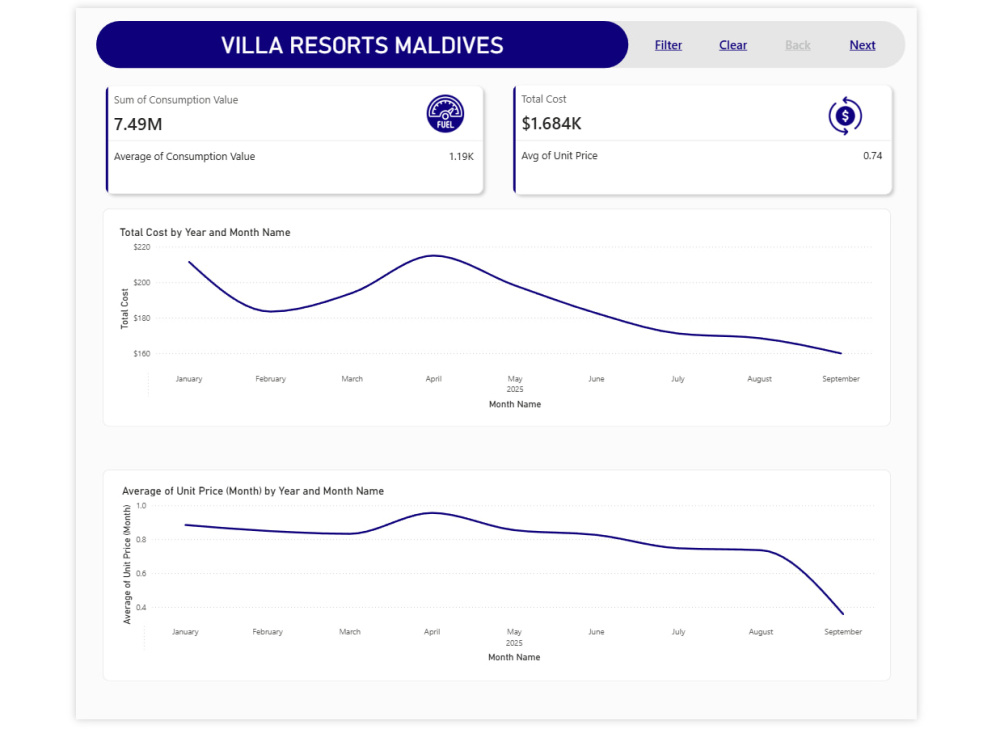The width and height of the screenshot is (1000, 750).
Task: Select June label on Total Cost chart
Action: click(x=596, y=379)
